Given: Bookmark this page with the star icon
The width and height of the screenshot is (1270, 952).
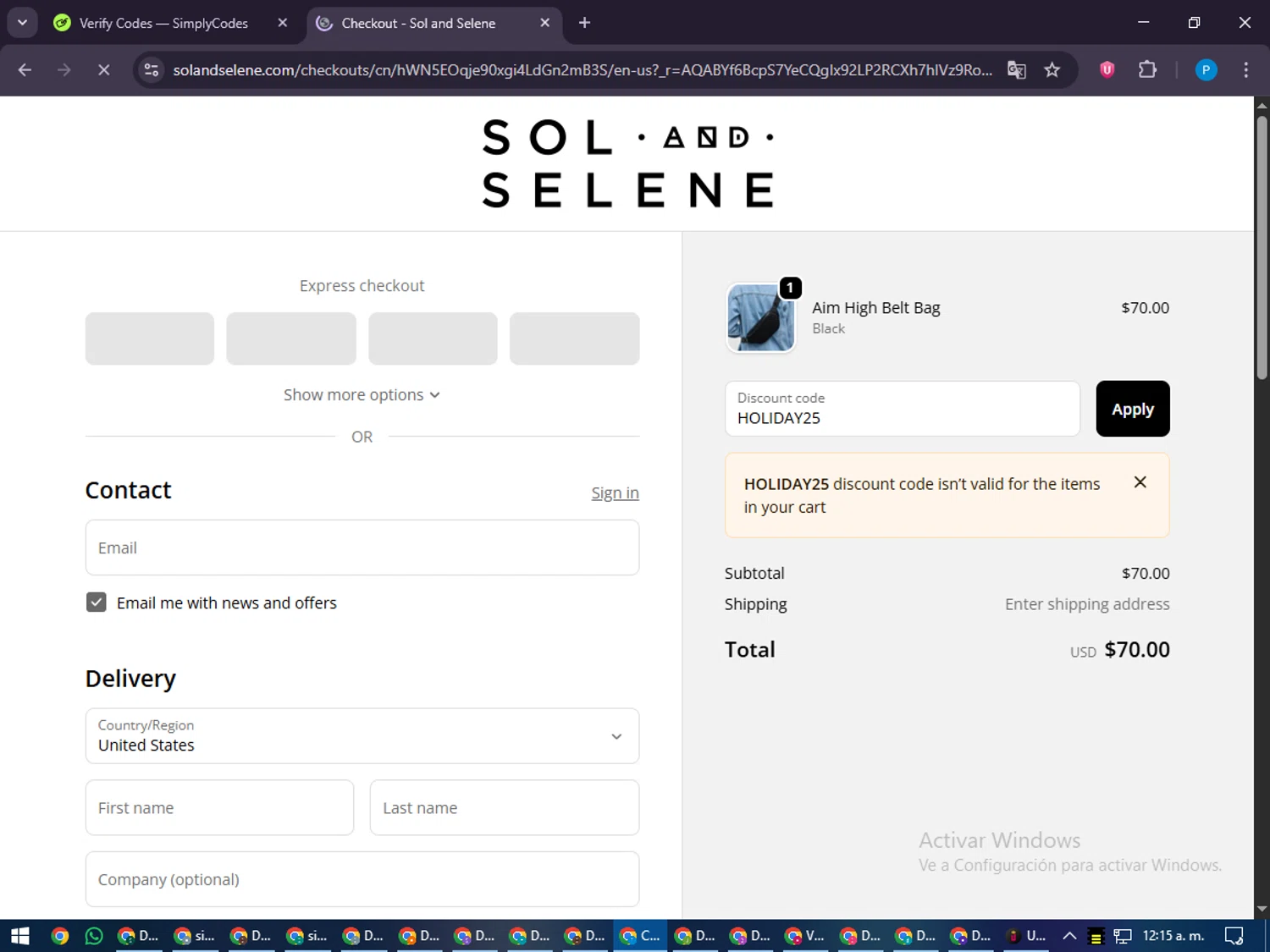Looking at the screenshot, I should [x=1052, y=69].
